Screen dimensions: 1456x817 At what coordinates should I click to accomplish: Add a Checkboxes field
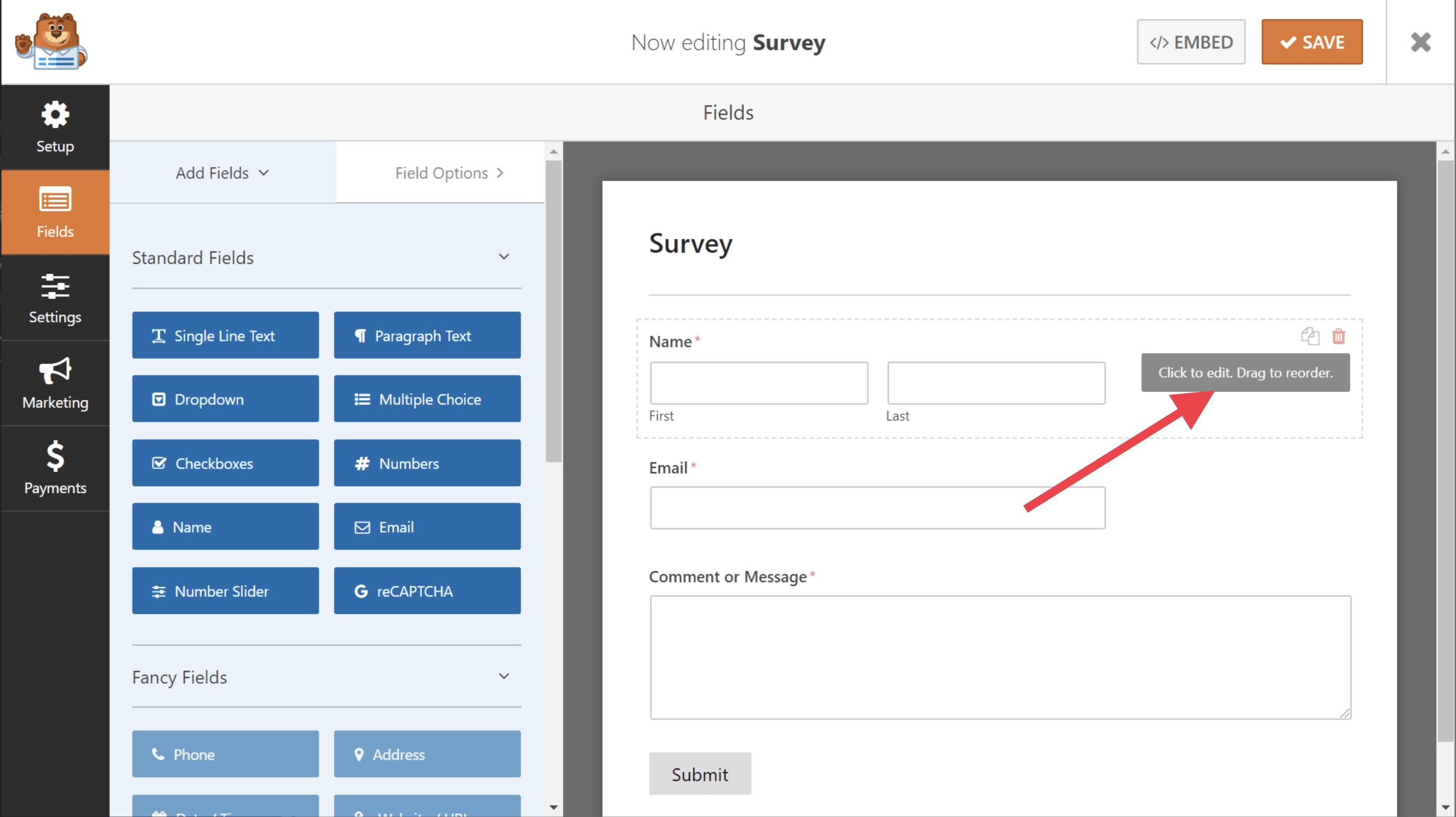coord(225,463)
